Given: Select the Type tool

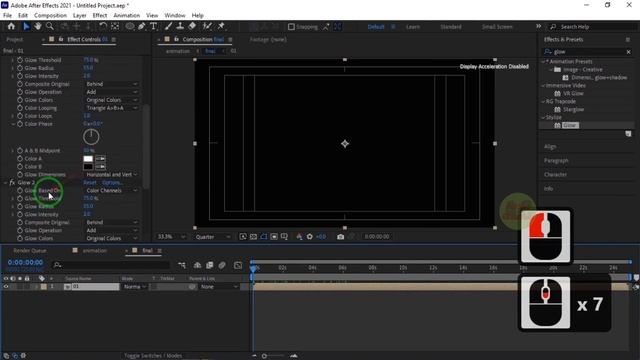Looking at the screenshot, I should [153, 27].
